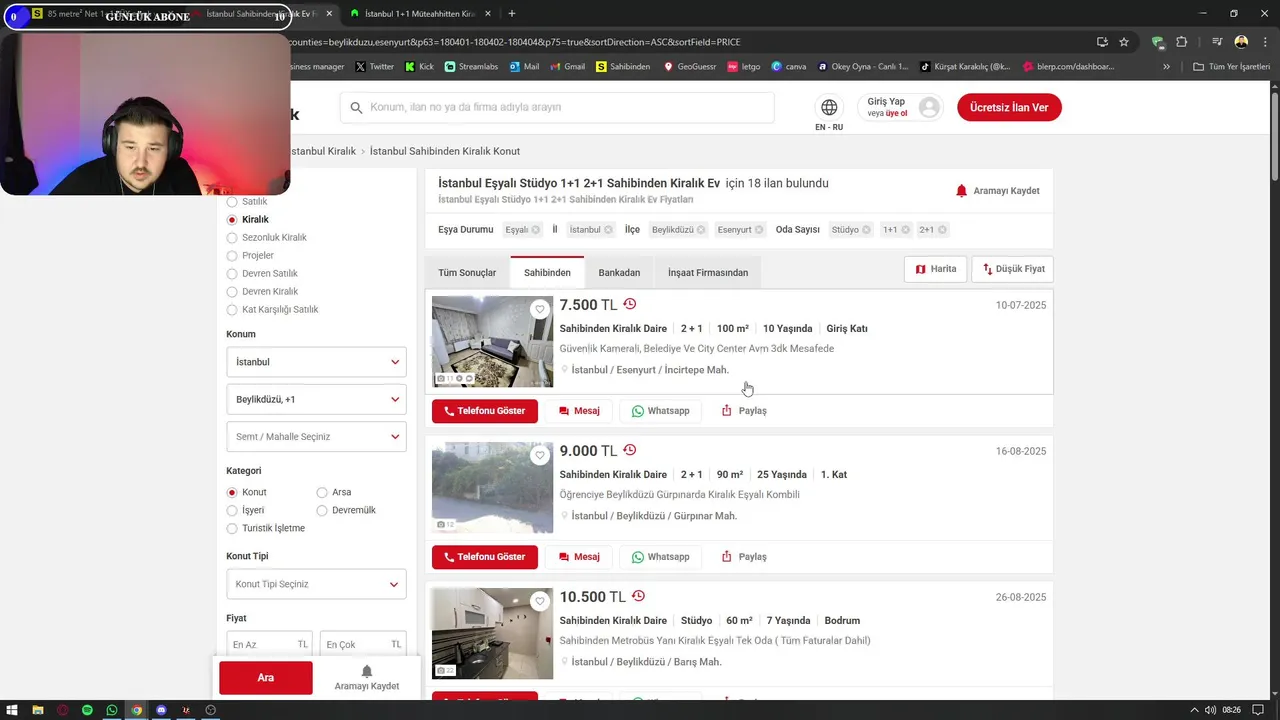Select the Kiralık radio option
1280x720 pixels.
pyautogui.click(x=232, y=220)
